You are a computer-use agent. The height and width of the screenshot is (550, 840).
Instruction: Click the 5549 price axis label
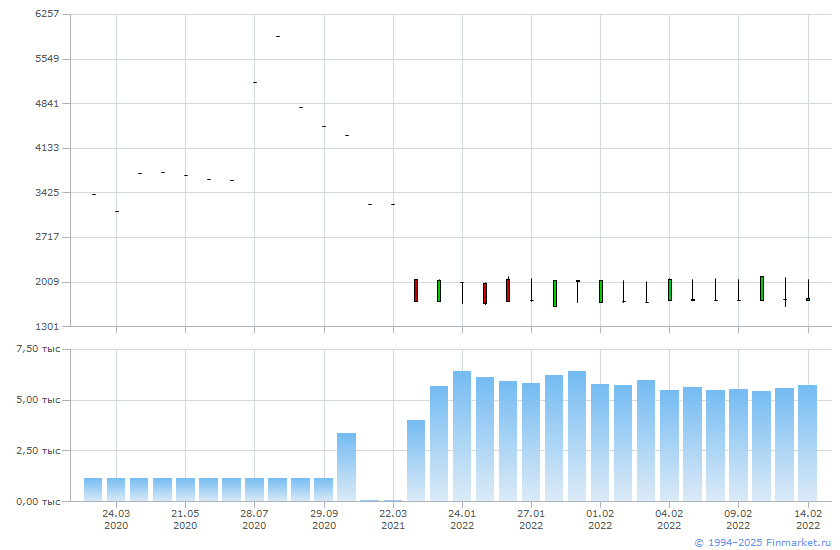point(47,58)
